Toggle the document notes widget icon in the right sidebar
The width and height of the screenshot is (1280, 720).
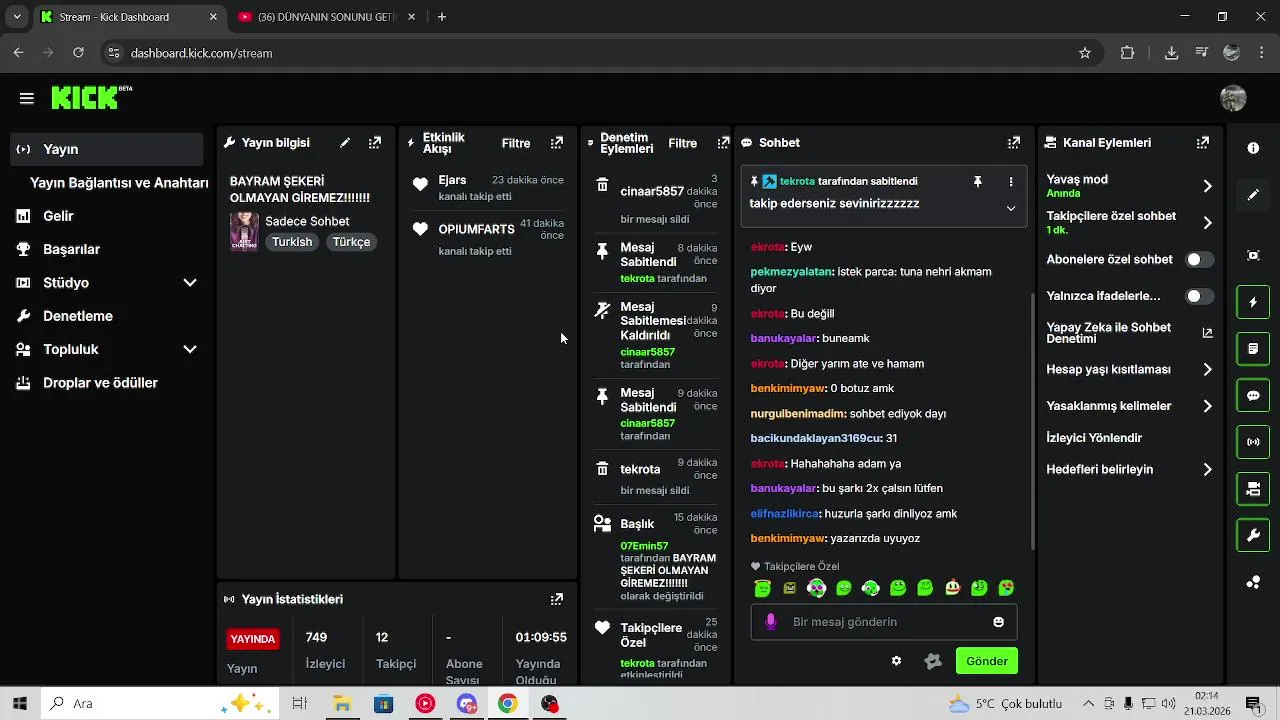1253,349
